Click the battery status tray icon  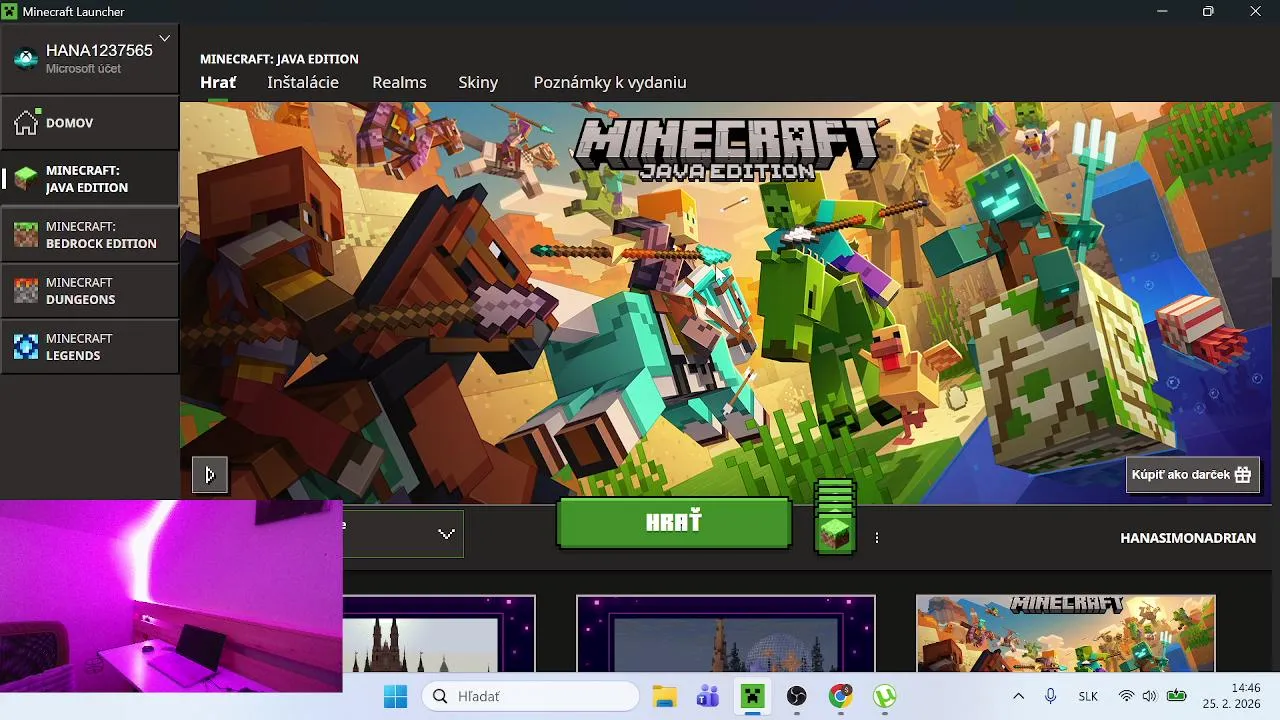1176,696
